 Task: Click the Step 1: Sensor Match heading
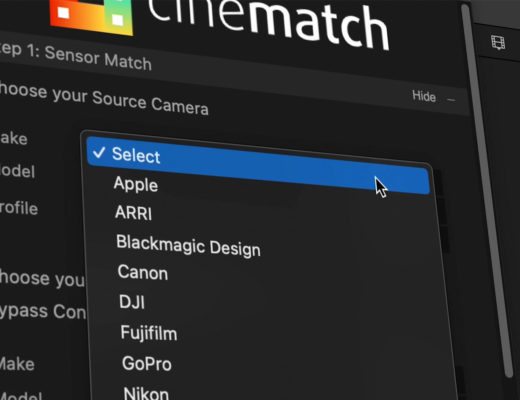76,57
